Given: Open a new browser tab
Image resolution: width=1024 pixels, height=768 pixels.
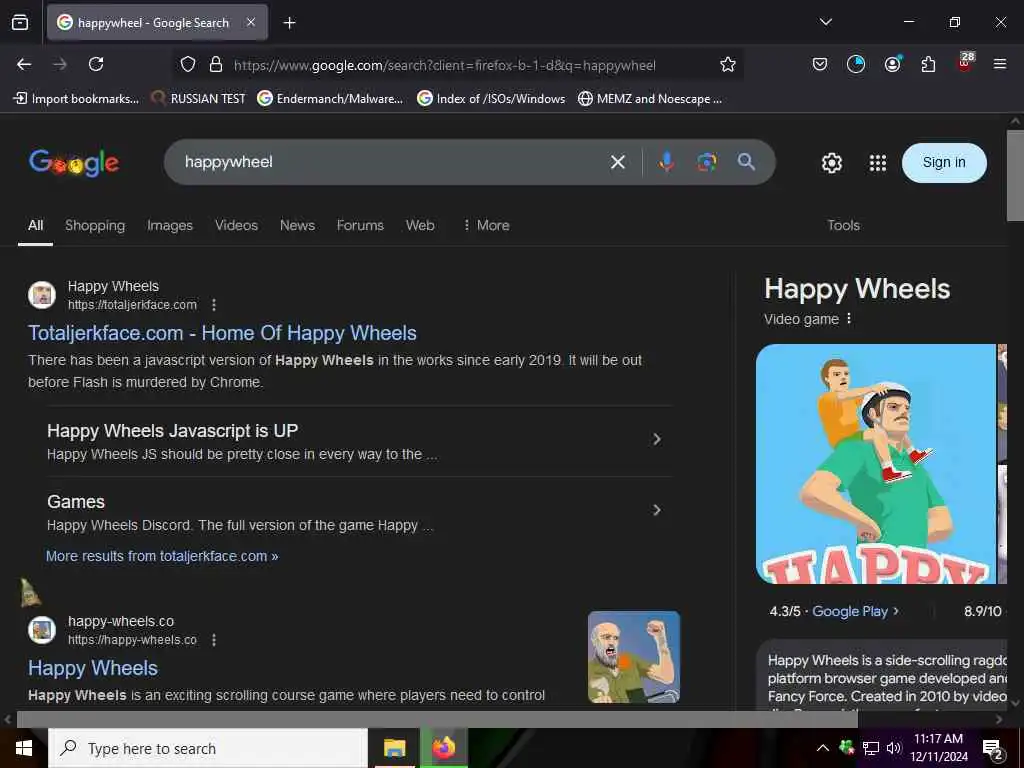Looking at the screenshot, I should tap(289, 23).
